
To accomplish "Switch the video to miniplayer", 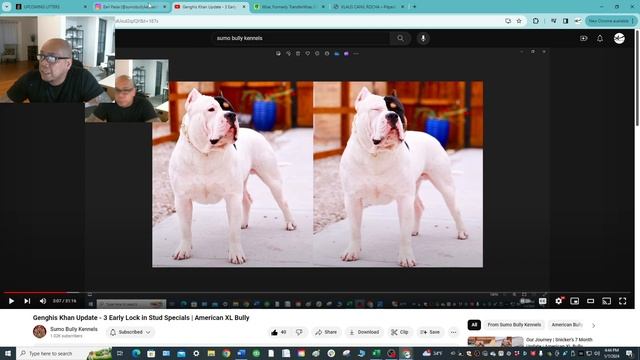I will (574, 301).
